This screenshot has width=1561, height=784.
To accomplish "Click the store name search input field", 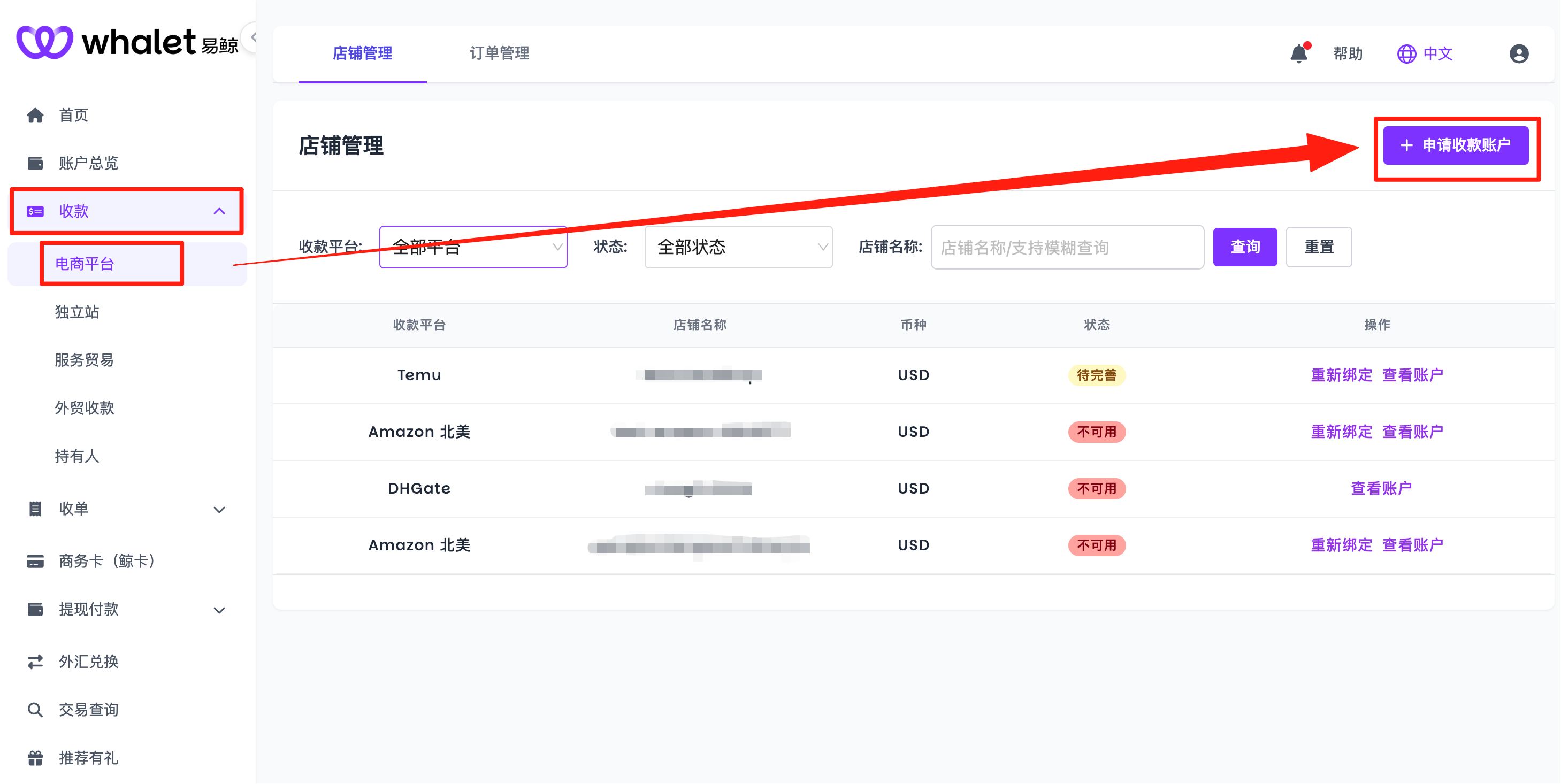I will pyautogui.click(x=1067, y=247).
